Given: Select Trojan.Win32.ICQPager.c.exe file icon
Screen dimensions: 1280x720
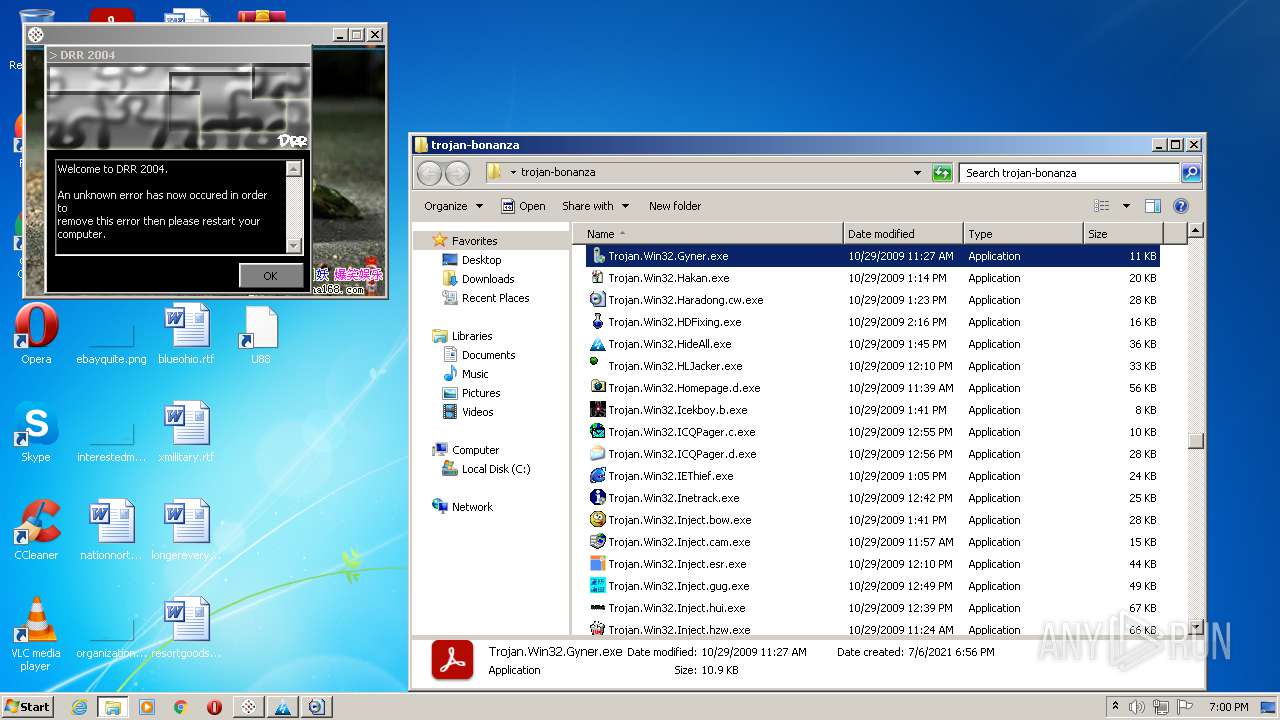Looking at the screenshot, I should click(598, 432).
